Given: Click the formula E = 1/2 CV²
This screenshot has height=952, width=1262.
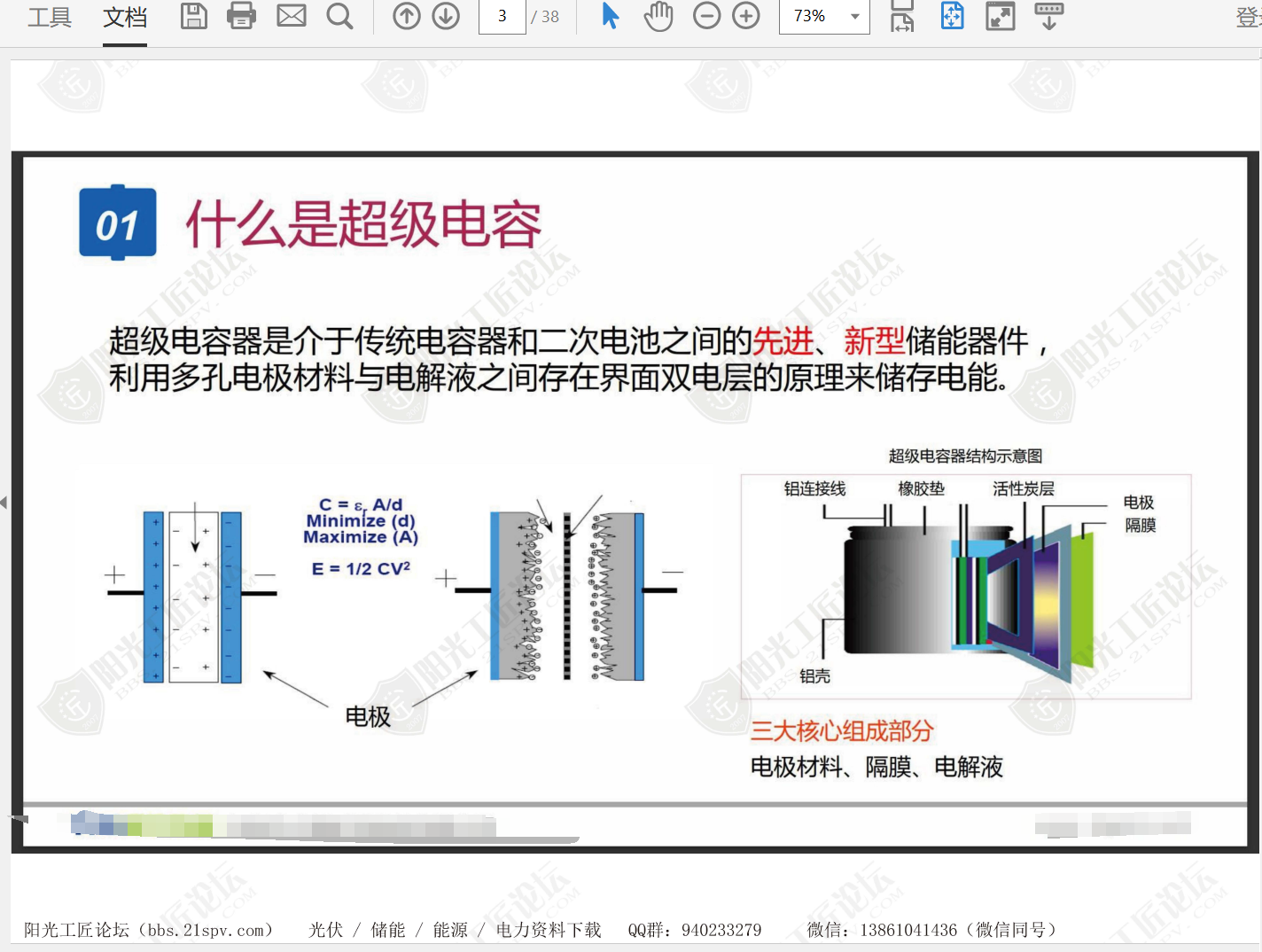Looking at the screenshot, I should [361, 568].
